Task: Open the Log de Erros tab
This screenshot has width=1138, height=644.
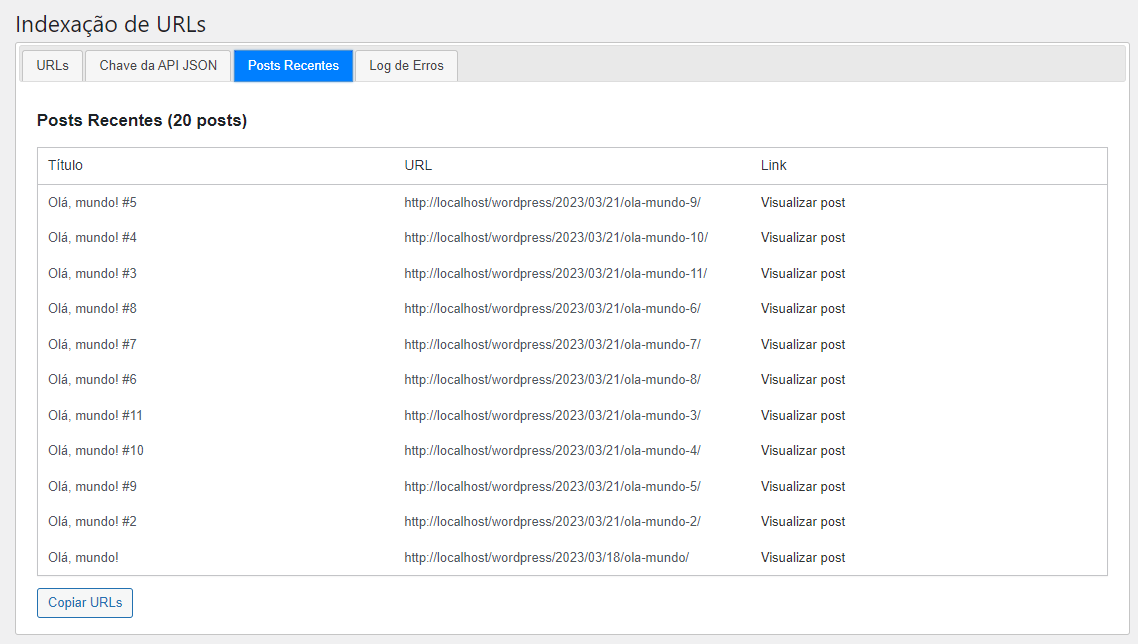Action: pos(406,65)
